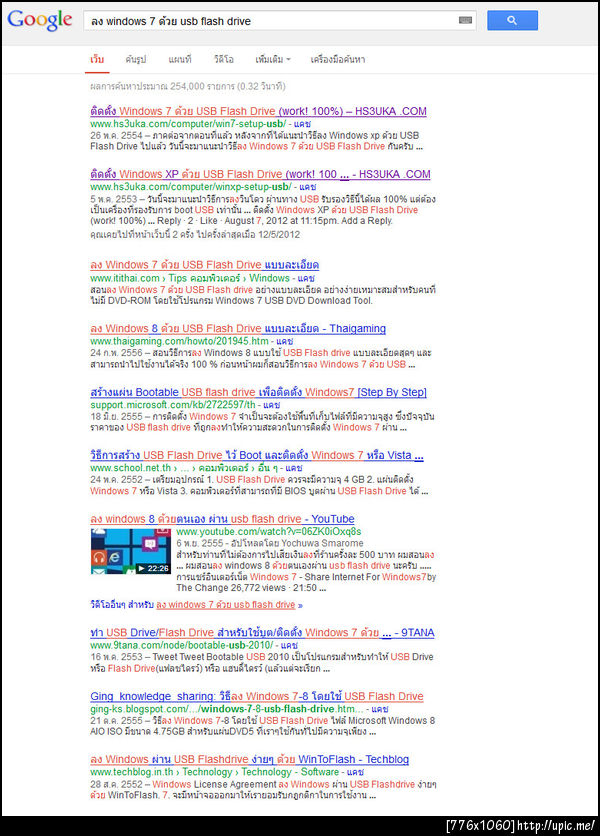Switch to แผนที่ maps tab
Image resolution: width=600 pixels, height=836 pixels.
[x=180, y=59]
